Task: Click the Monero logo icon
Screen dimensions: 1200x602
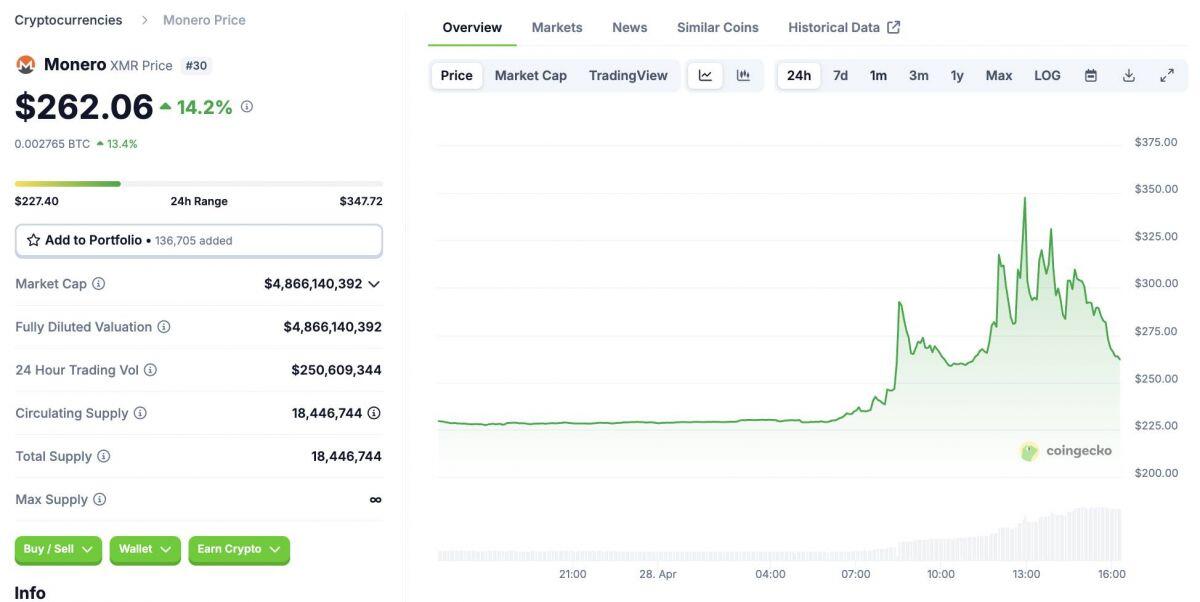Action: 25,65
